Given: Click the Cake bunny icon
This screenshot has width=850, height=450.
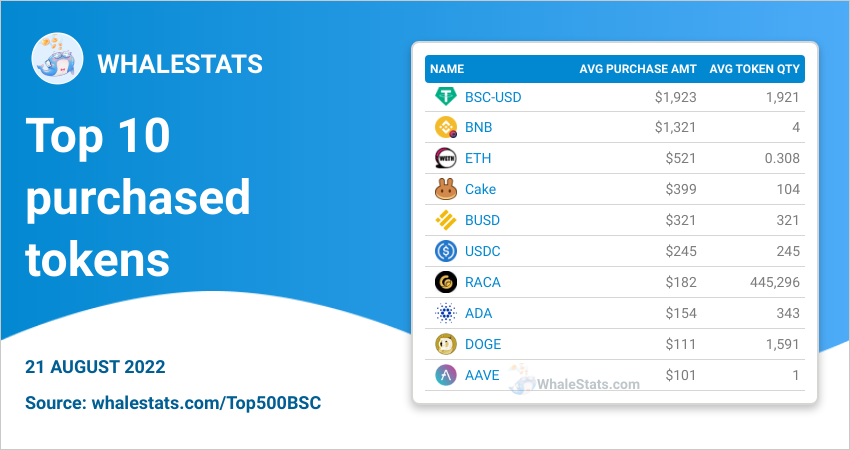Looking at the screenshot, I should click(446, 189).
